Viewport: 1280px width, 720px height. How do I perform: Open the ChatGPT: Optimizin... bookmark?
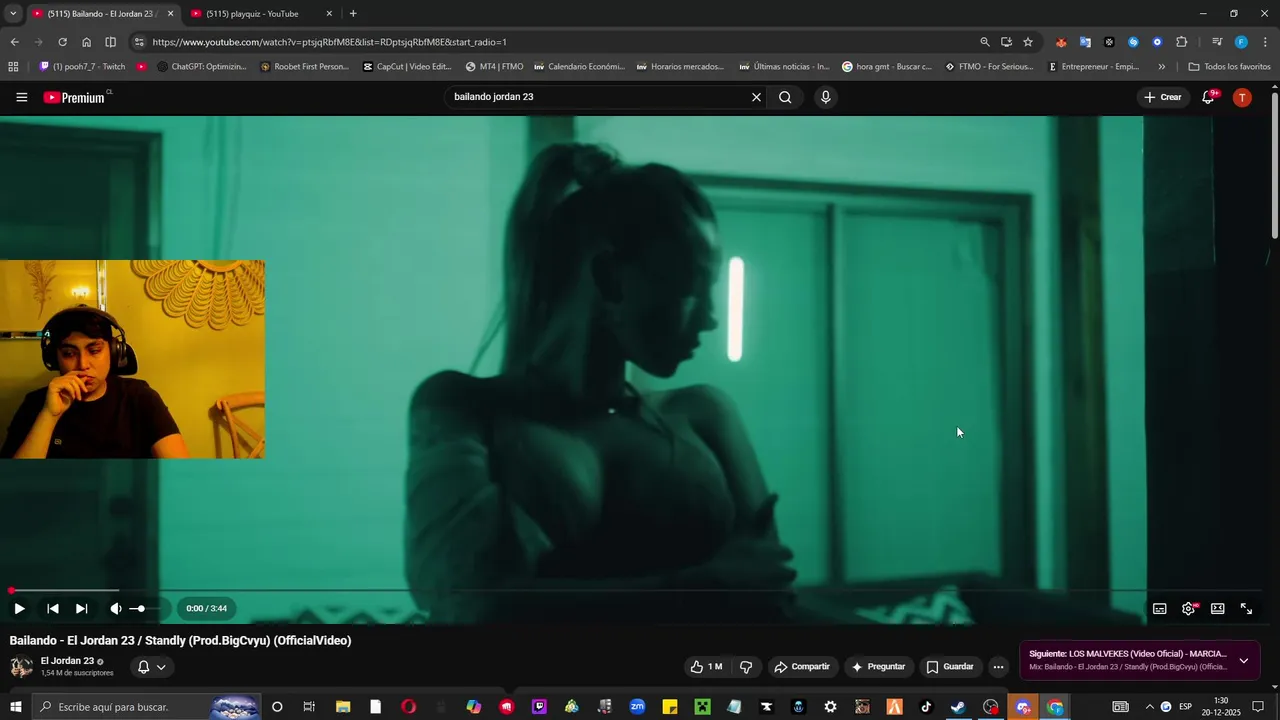tap(202, 67)
